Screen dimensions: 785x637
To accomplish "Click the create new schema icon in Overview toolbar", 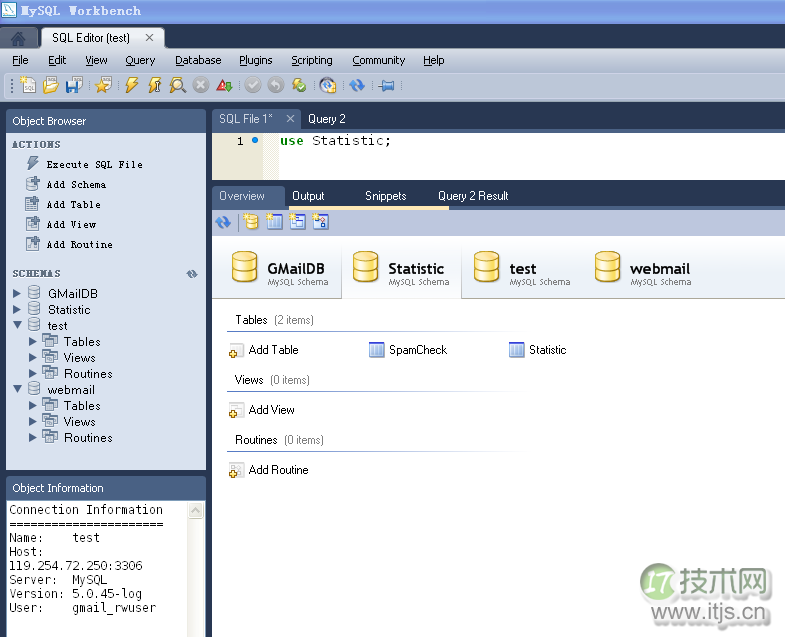I will (x=251, y=222).
